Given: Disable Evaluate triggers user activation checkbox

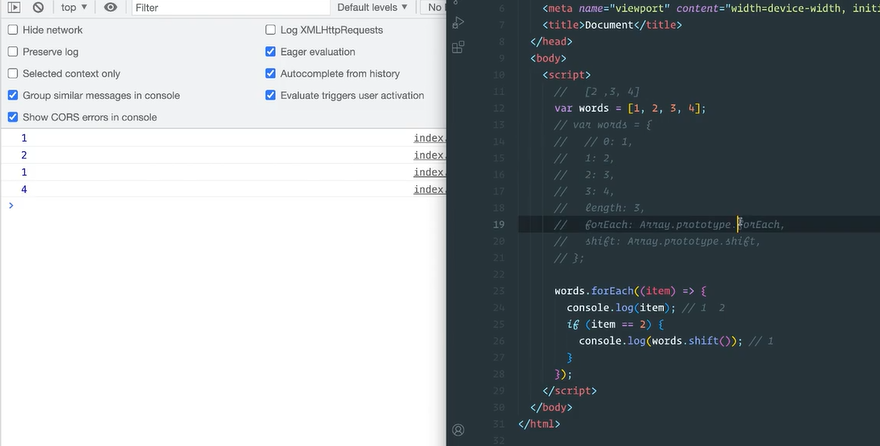Looking at the screenshot, I should tap(271, 95).
